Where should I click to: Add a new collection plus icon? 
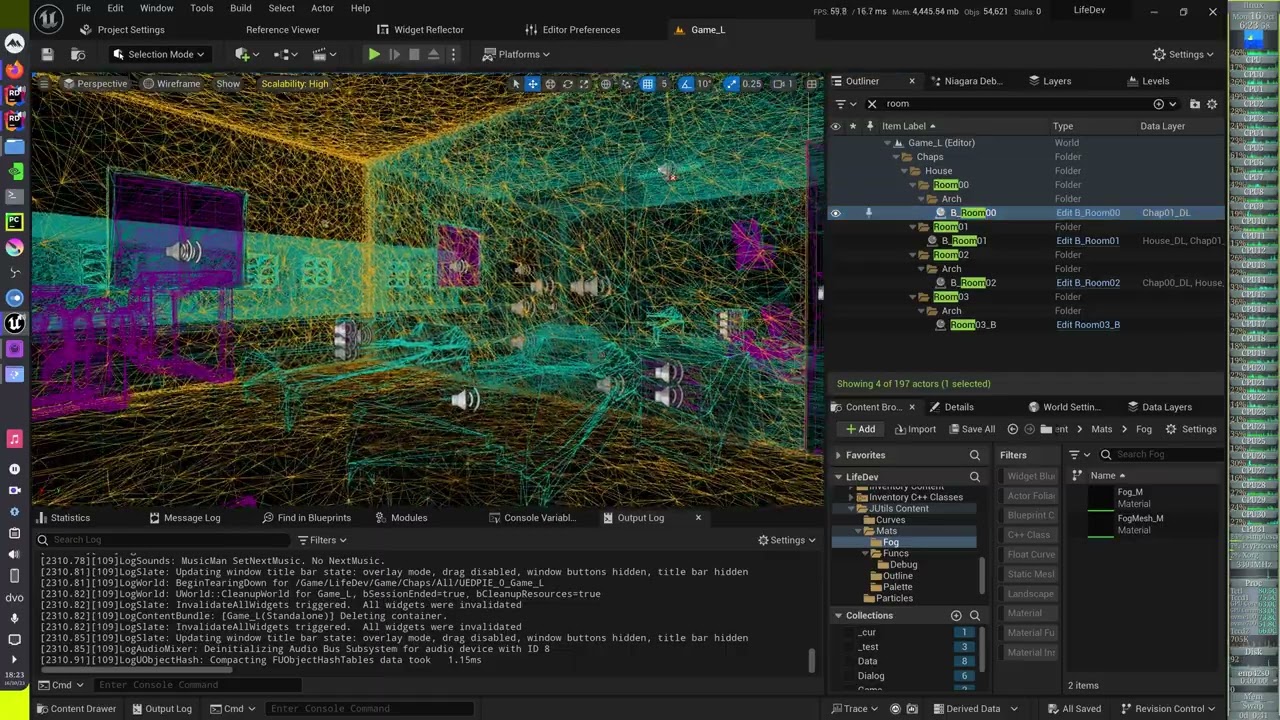click(x=956, y=615)
